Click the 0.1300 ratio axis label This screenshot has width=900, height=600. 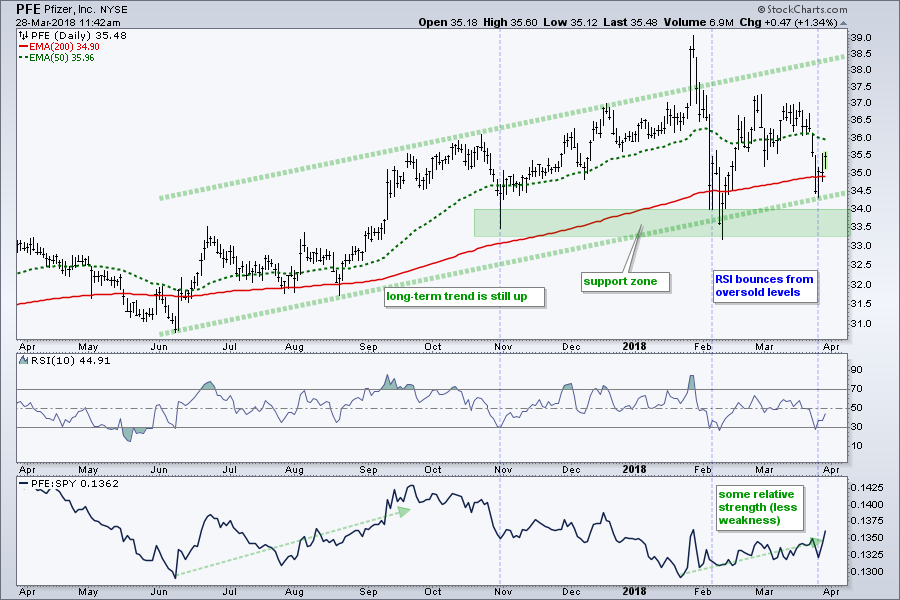pos(867,572)
